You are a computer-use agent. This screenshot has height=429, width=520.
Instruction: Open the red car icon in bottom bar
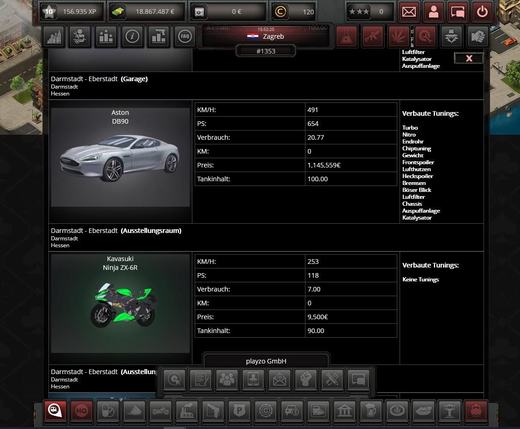(x=476, y=411)
